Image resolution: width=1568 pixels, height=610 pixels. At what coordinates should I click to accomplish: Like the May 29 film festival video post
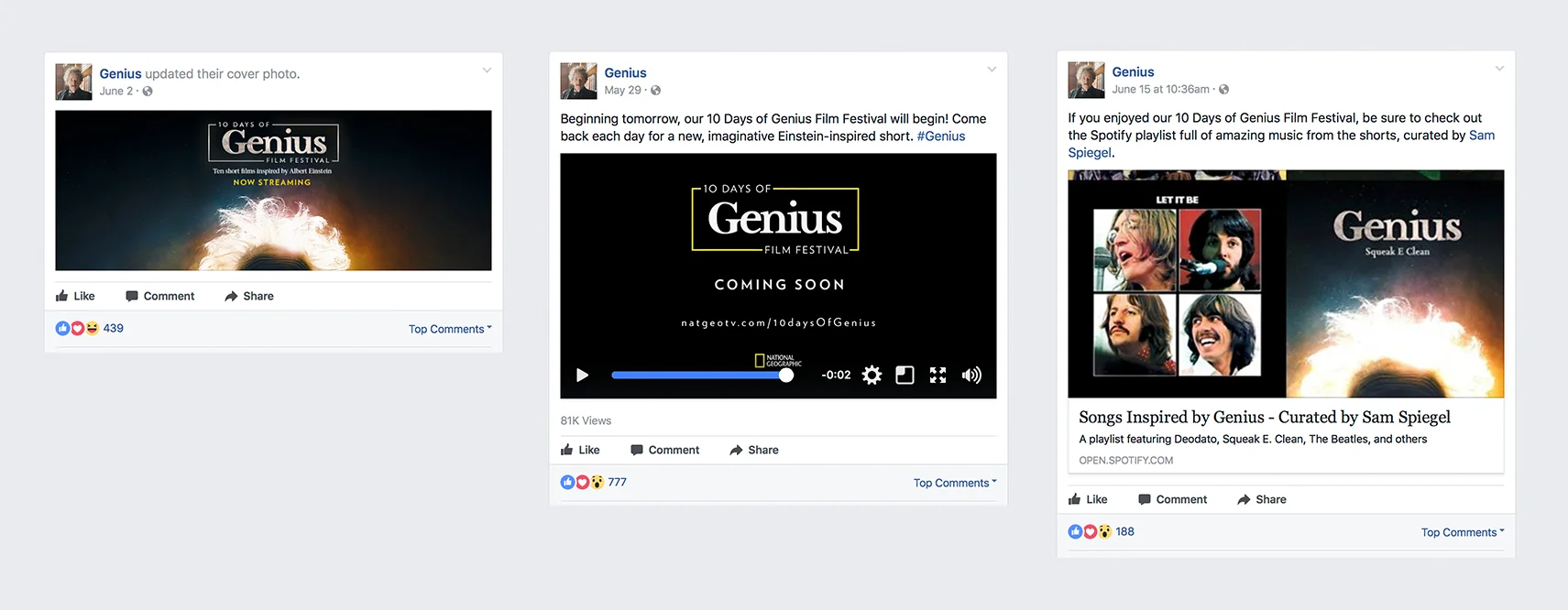(x=580, y=450)
